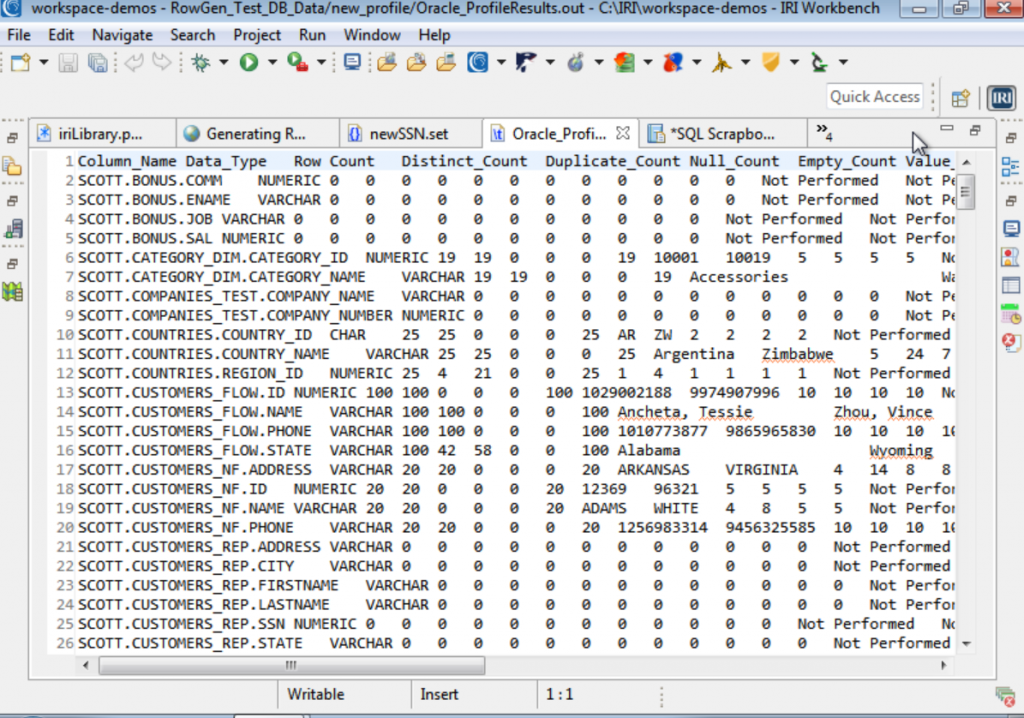Open the New wizard dropdown arrow
1024x718 pixels.
click(44, 62)
